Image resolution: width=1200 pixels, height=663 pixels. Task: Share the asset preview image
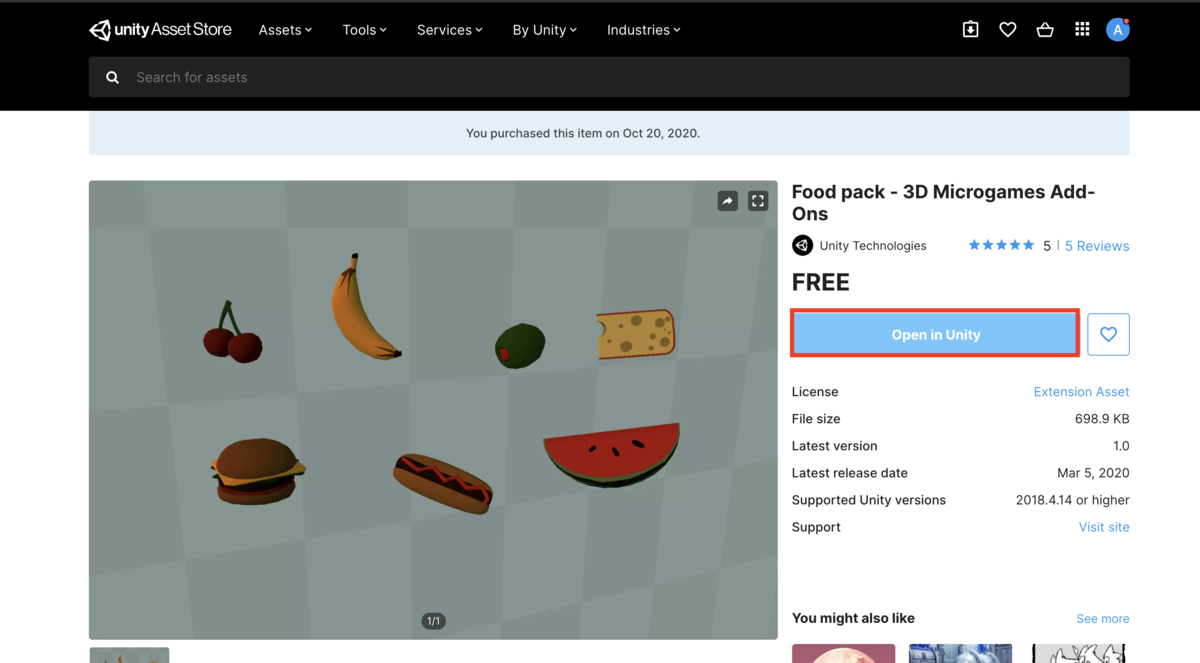pyautogui.click(x=727, y=201)
